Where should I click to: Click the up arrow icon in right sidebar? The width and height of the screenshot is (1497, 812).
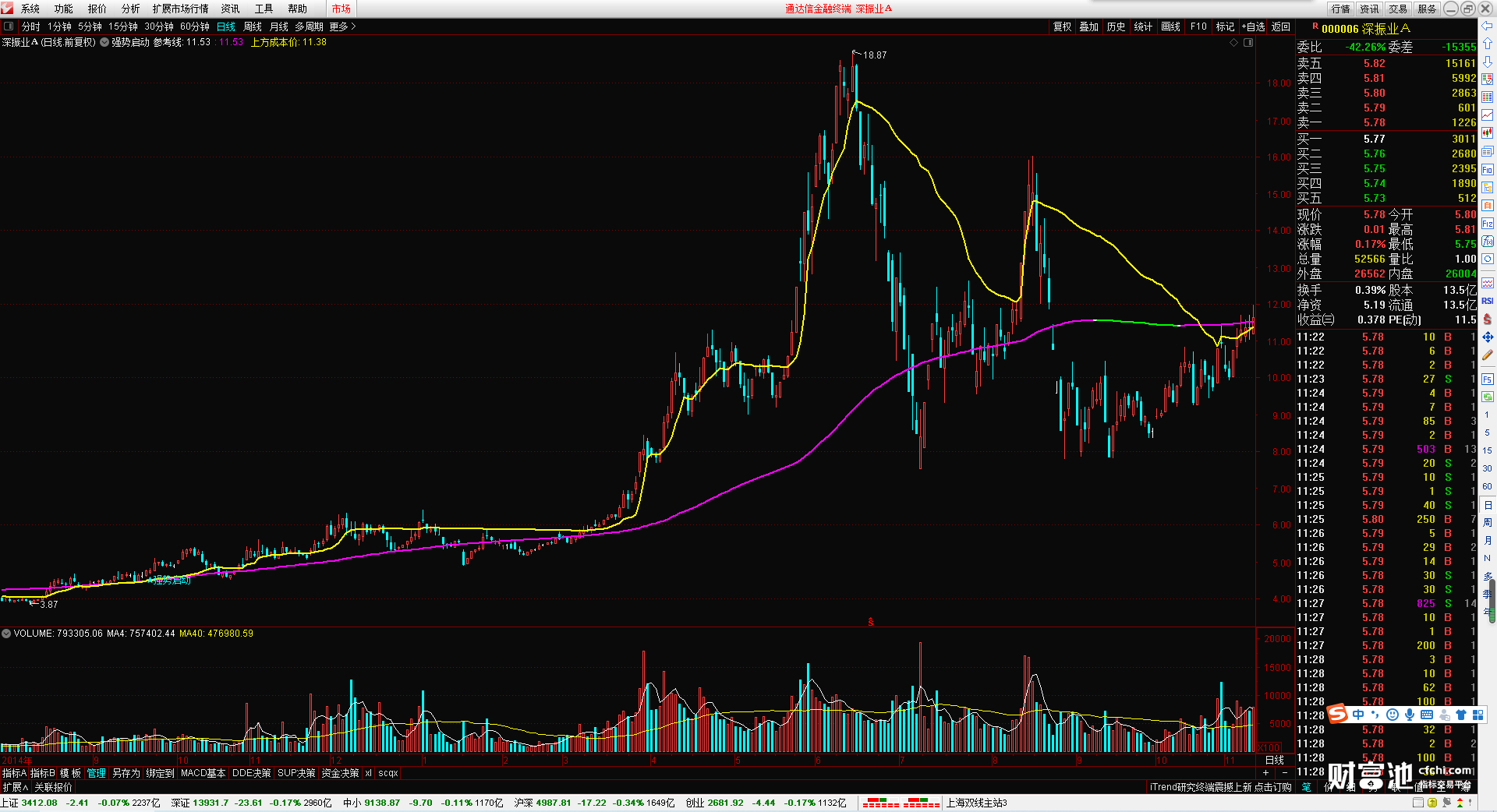point(1488,44)
